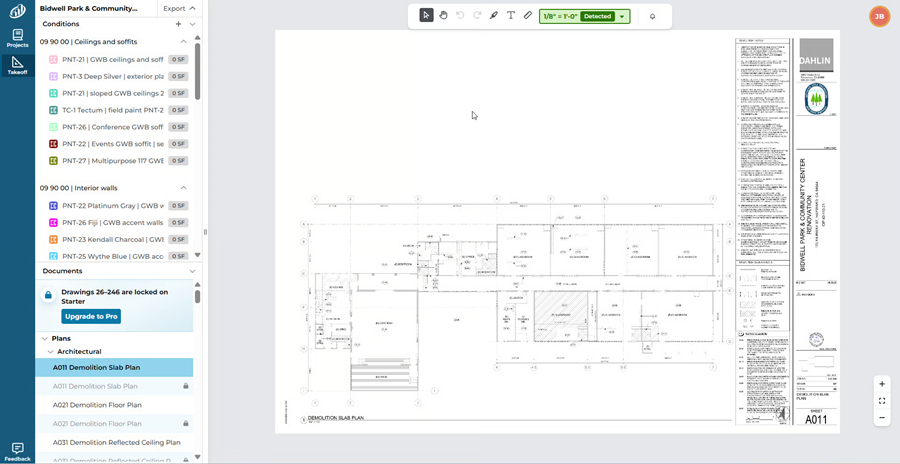The height and width of the screenshot is (464, 900).
Task: Select the pointer selection tool
Action: [426, 16]
